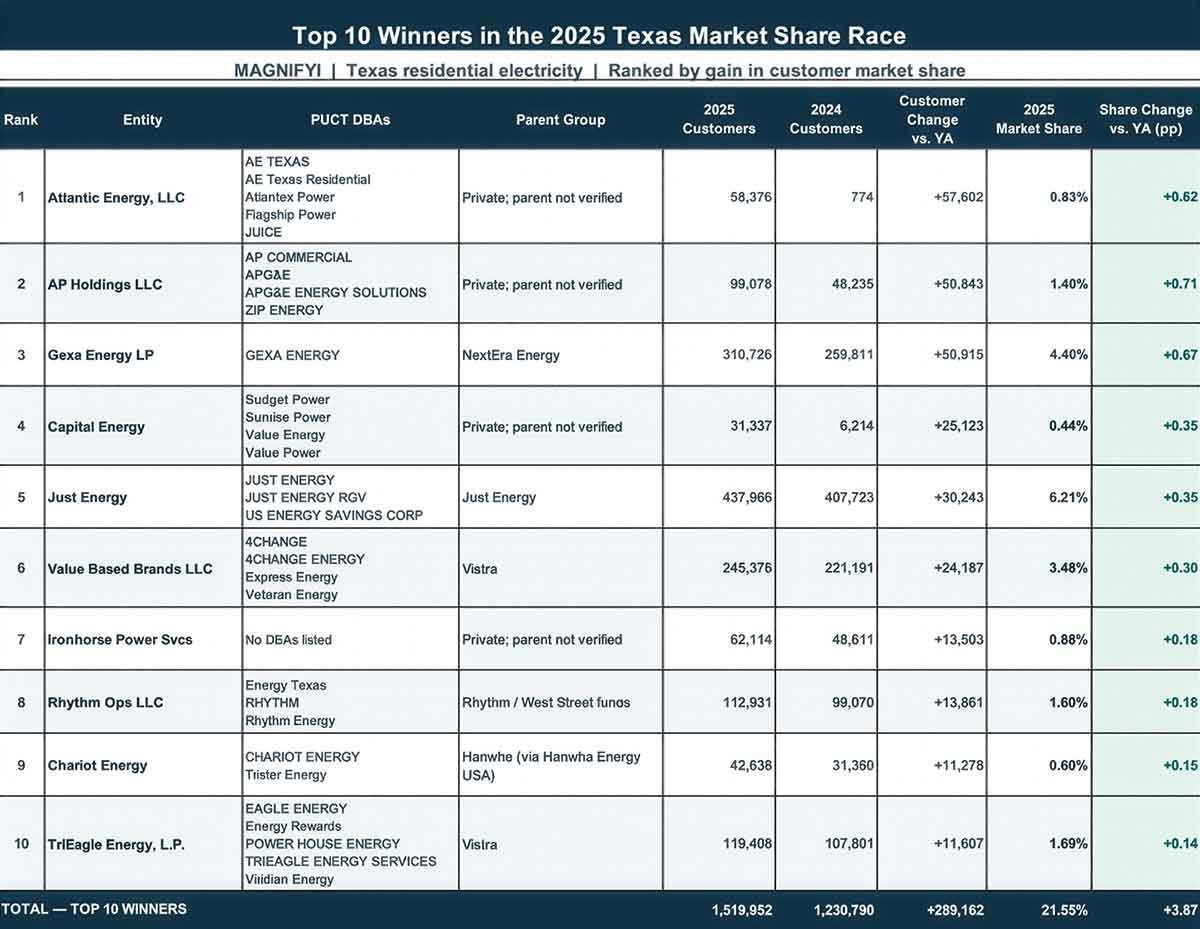Click the '2025 Customers' column header

[719, 119]
